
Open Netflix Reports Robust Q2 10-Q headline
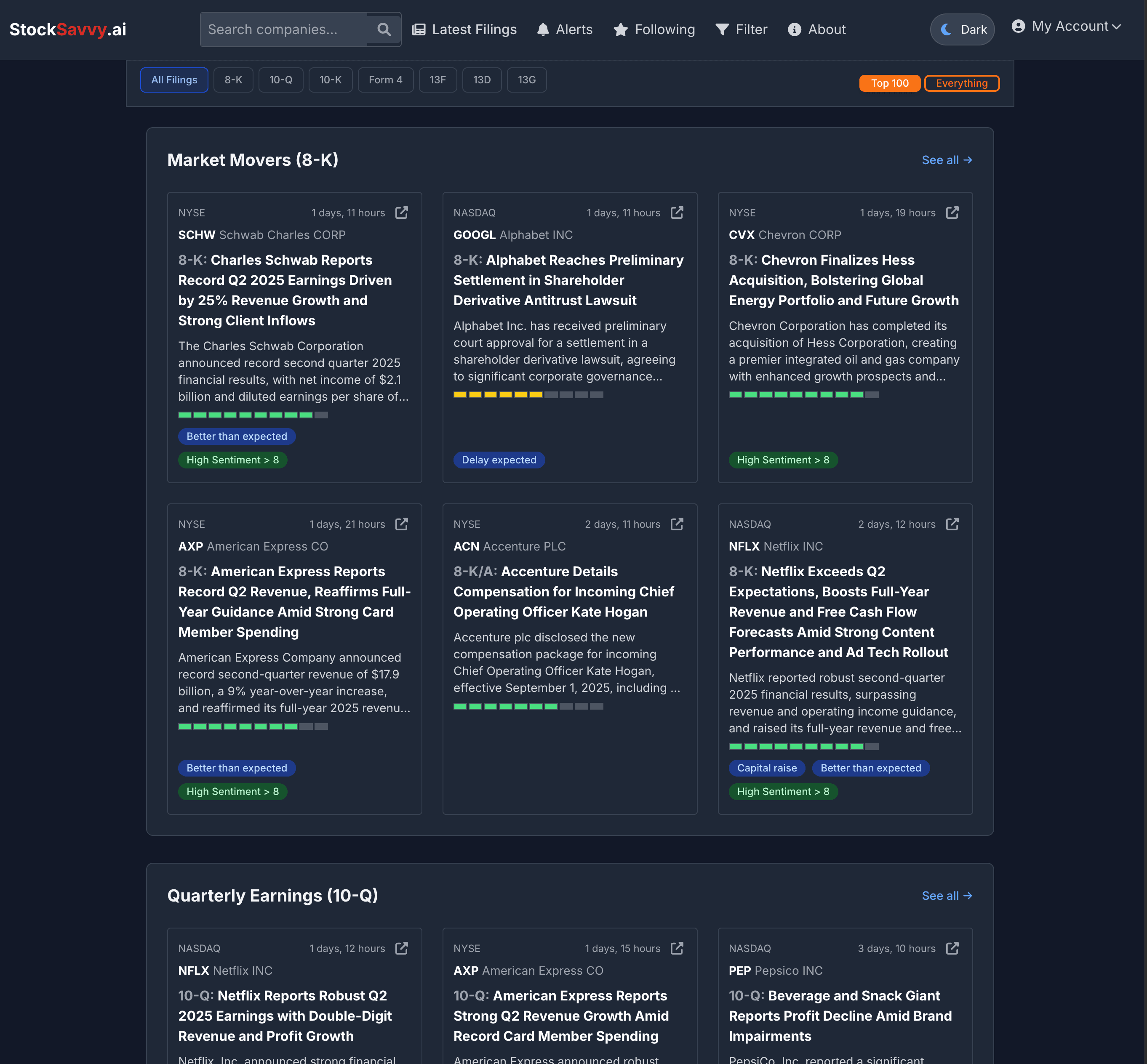(x=285, y=1016)
